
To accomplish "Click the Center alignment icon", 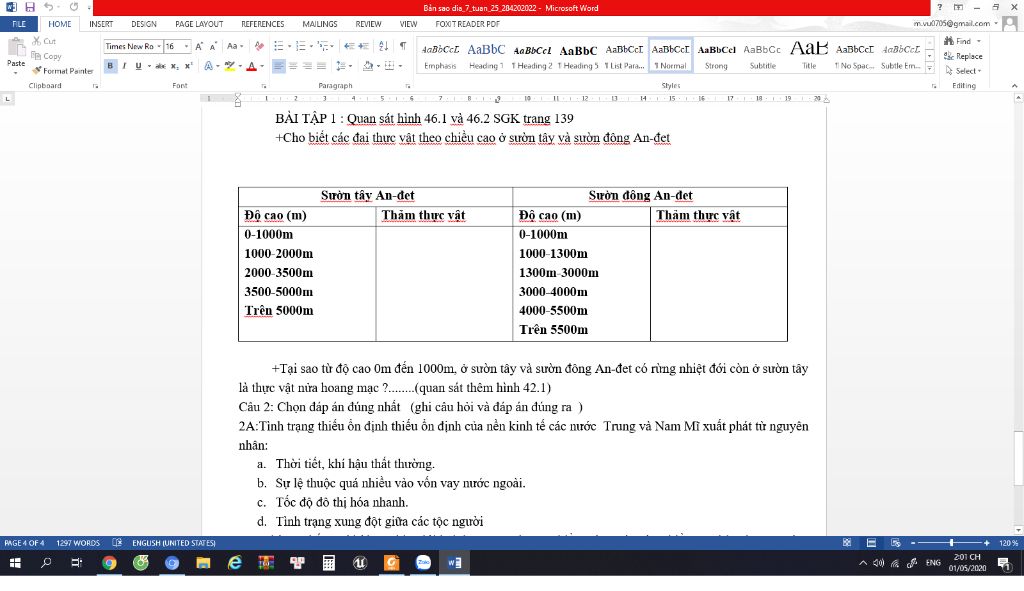I will 293,66.
